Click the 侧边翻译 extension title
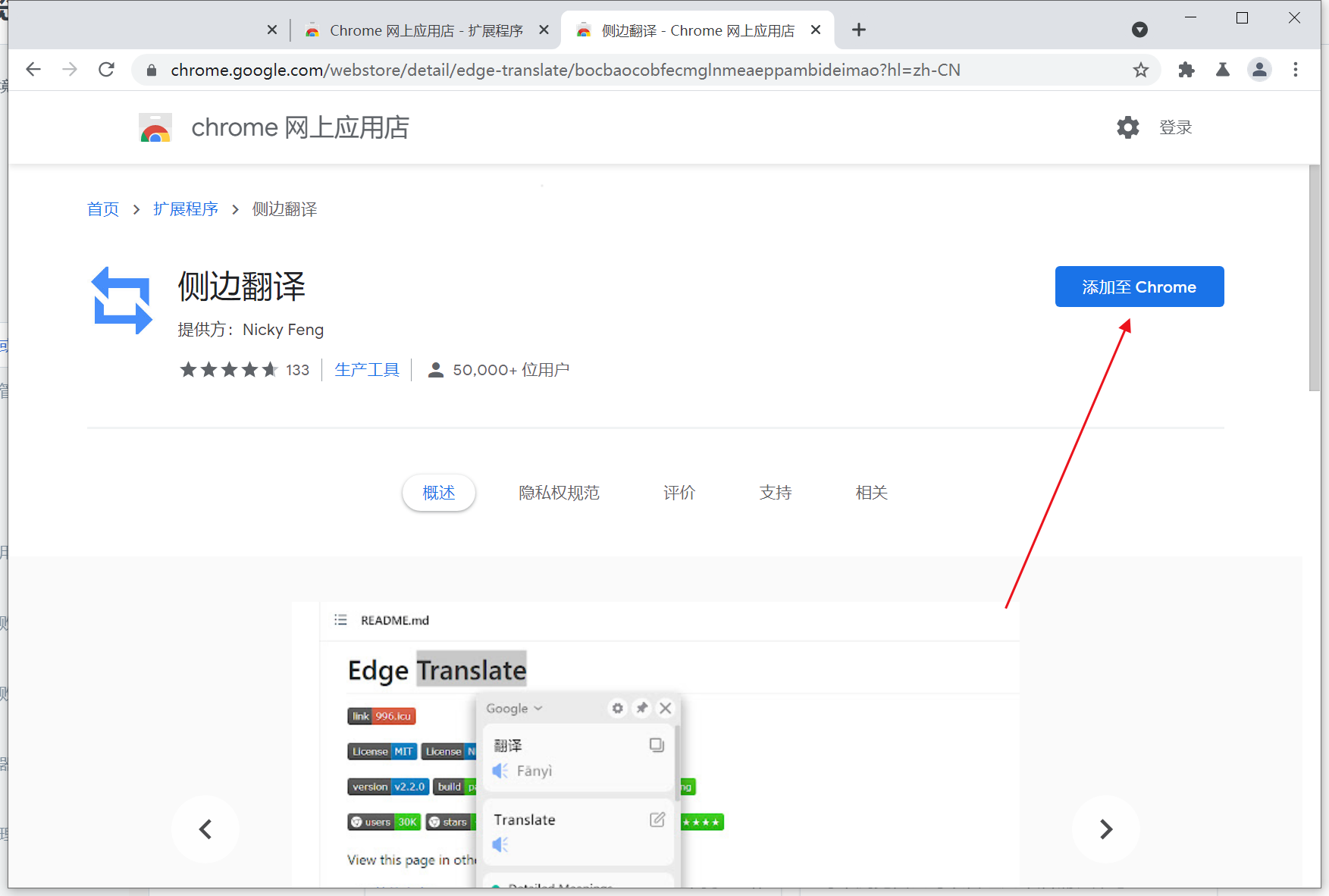Viewport: 1329px width, 896px height. (x=242, y=287)
